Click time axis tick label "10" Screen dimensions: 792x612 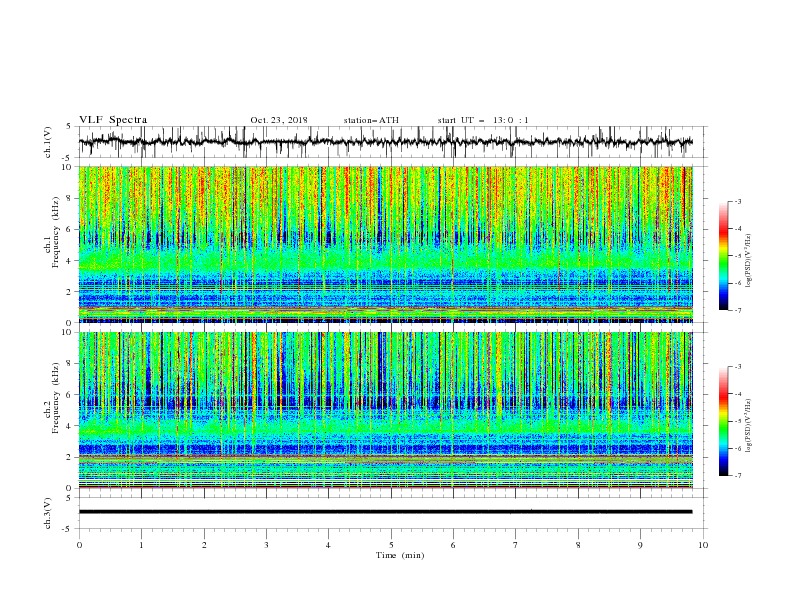point(703,545)
